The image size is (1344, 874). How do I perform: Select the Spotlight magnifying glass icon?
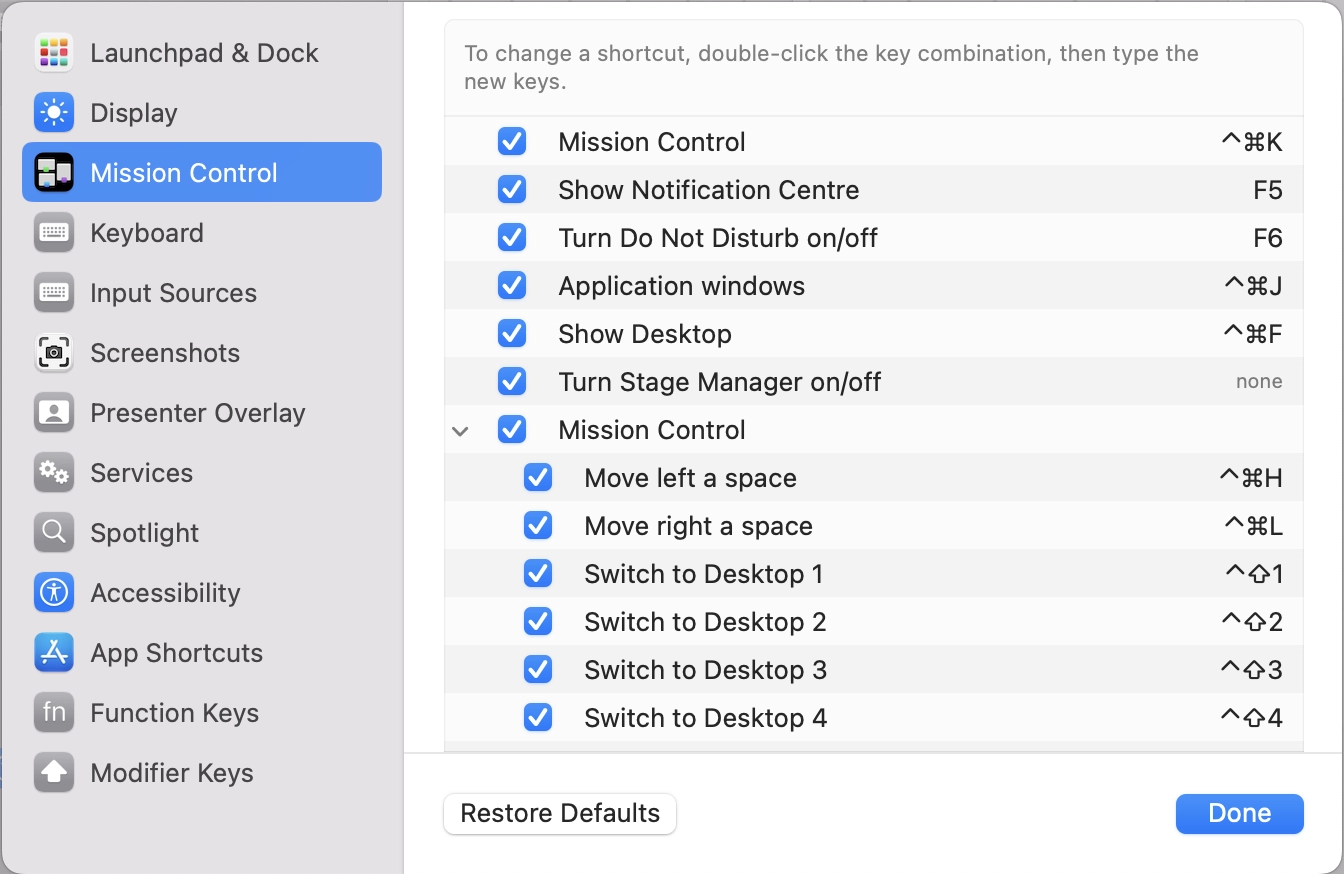[53, 532]
